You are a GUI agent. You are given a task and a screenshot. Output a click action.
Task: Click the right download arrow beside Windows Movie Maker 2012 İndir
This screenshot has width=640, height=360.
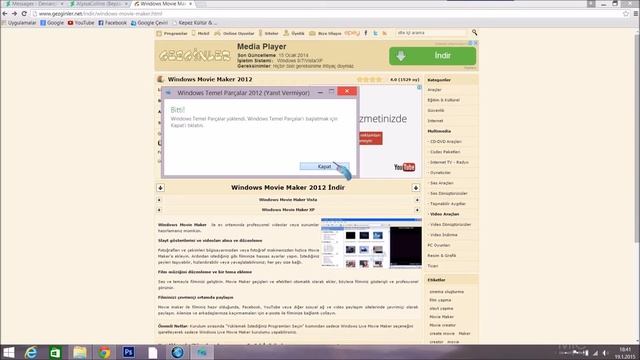[x=416, y=188]
